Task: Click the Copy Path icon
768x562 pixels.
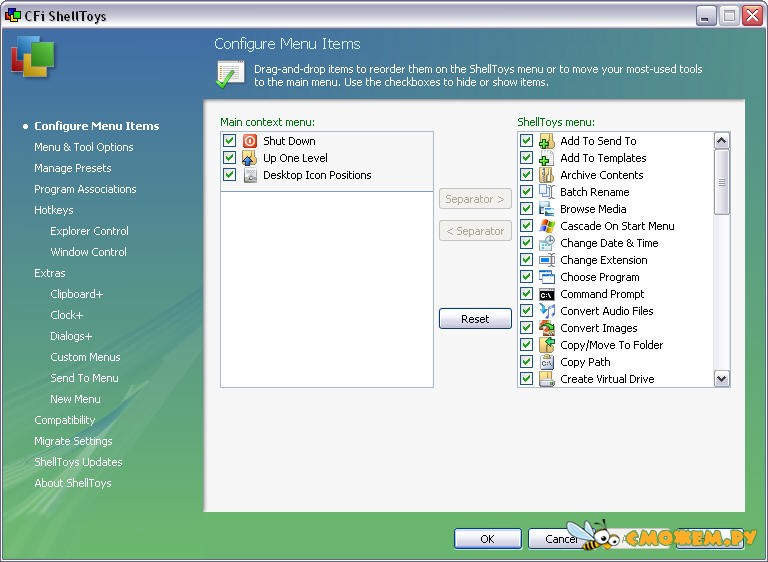Action: tap(547, 362)
